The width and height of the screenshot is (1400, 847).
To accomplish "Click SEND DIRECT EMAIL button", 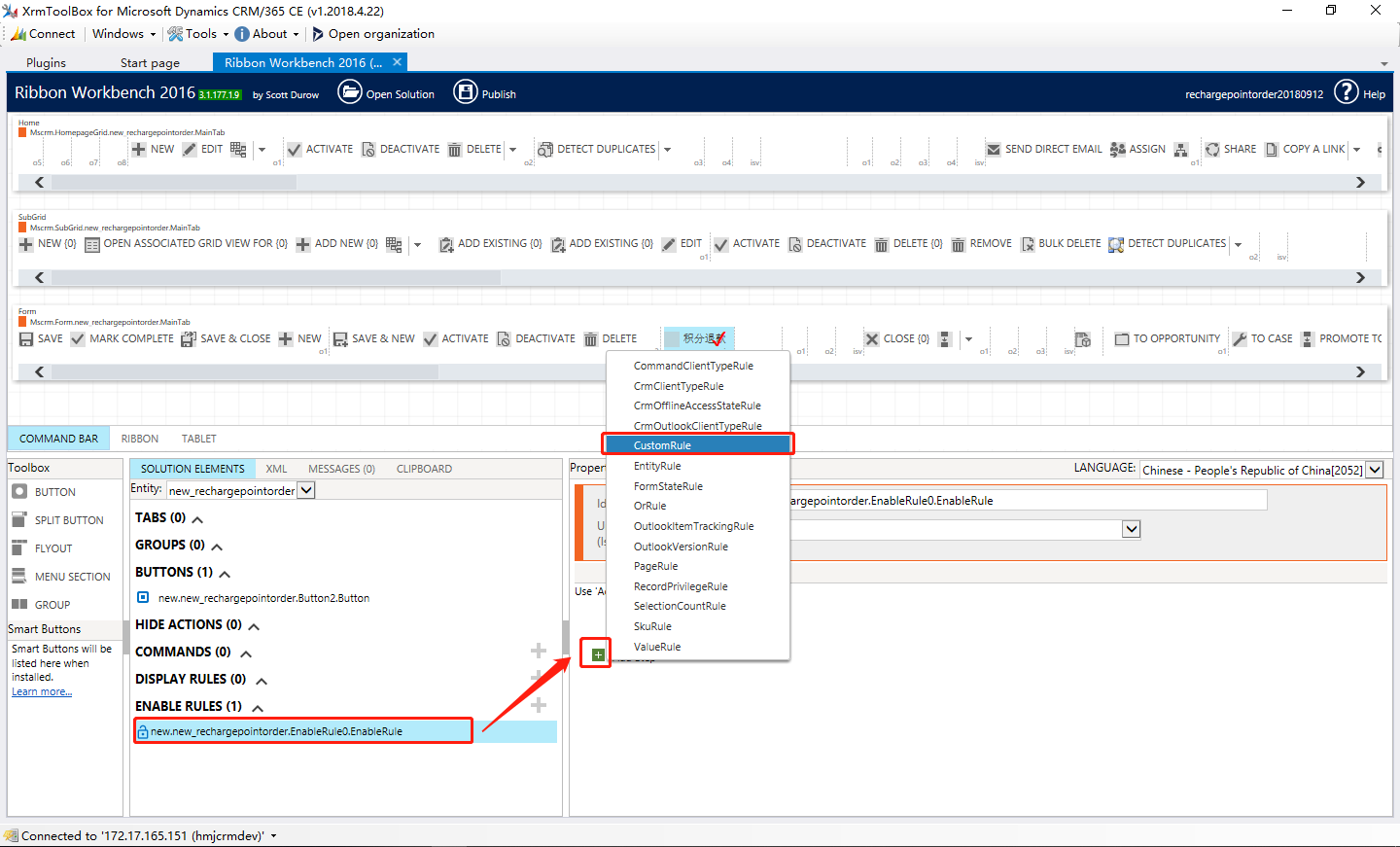I will coord(1044,149).
